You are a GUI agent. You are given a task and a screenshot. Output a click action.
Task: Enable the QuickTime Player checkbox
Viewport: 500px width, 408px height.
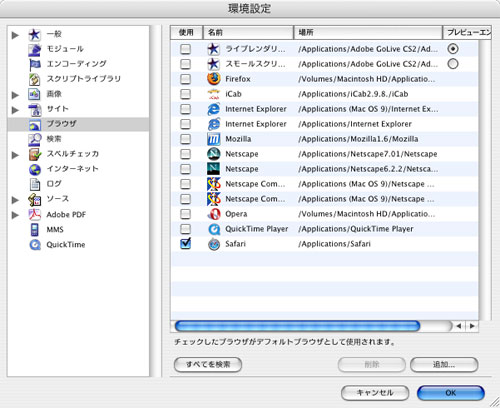click(x=185, y=229)
